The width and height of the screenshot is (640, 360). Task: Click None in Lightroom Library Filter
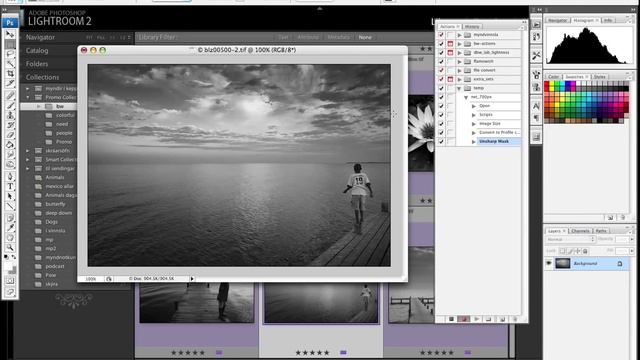365,37
